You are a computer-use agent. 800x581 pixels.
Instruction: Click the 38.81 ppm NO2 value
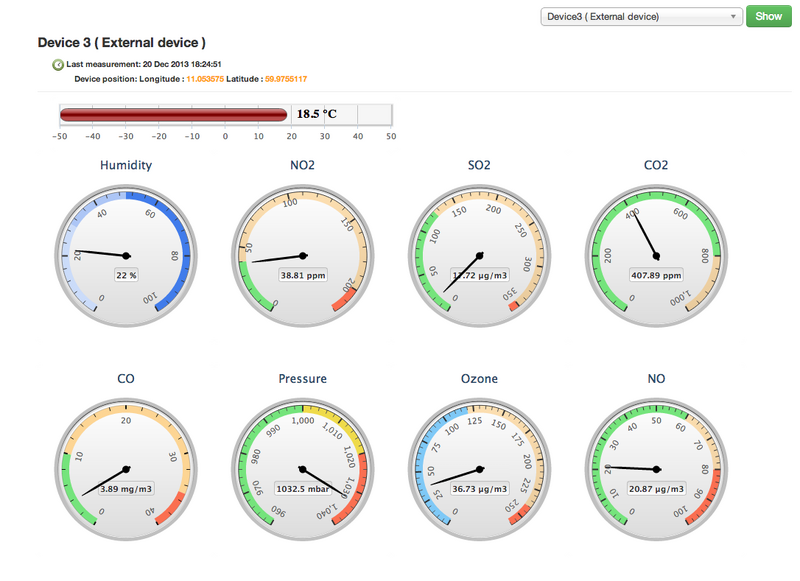303,275
